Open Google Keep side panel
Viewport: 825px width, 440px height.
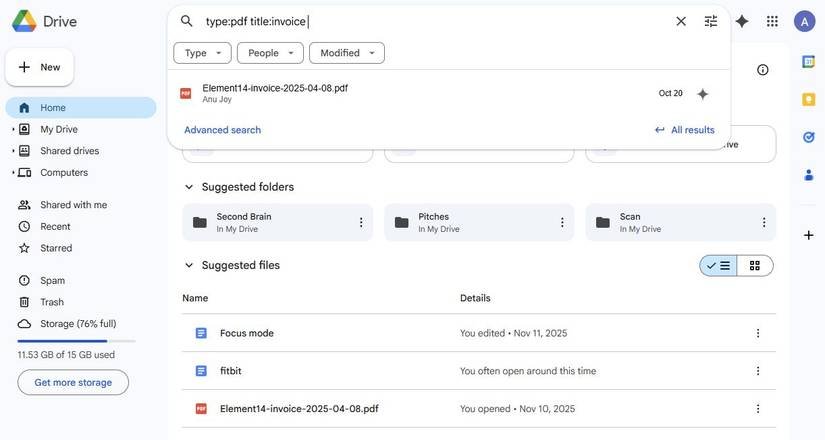pos(808,99)
